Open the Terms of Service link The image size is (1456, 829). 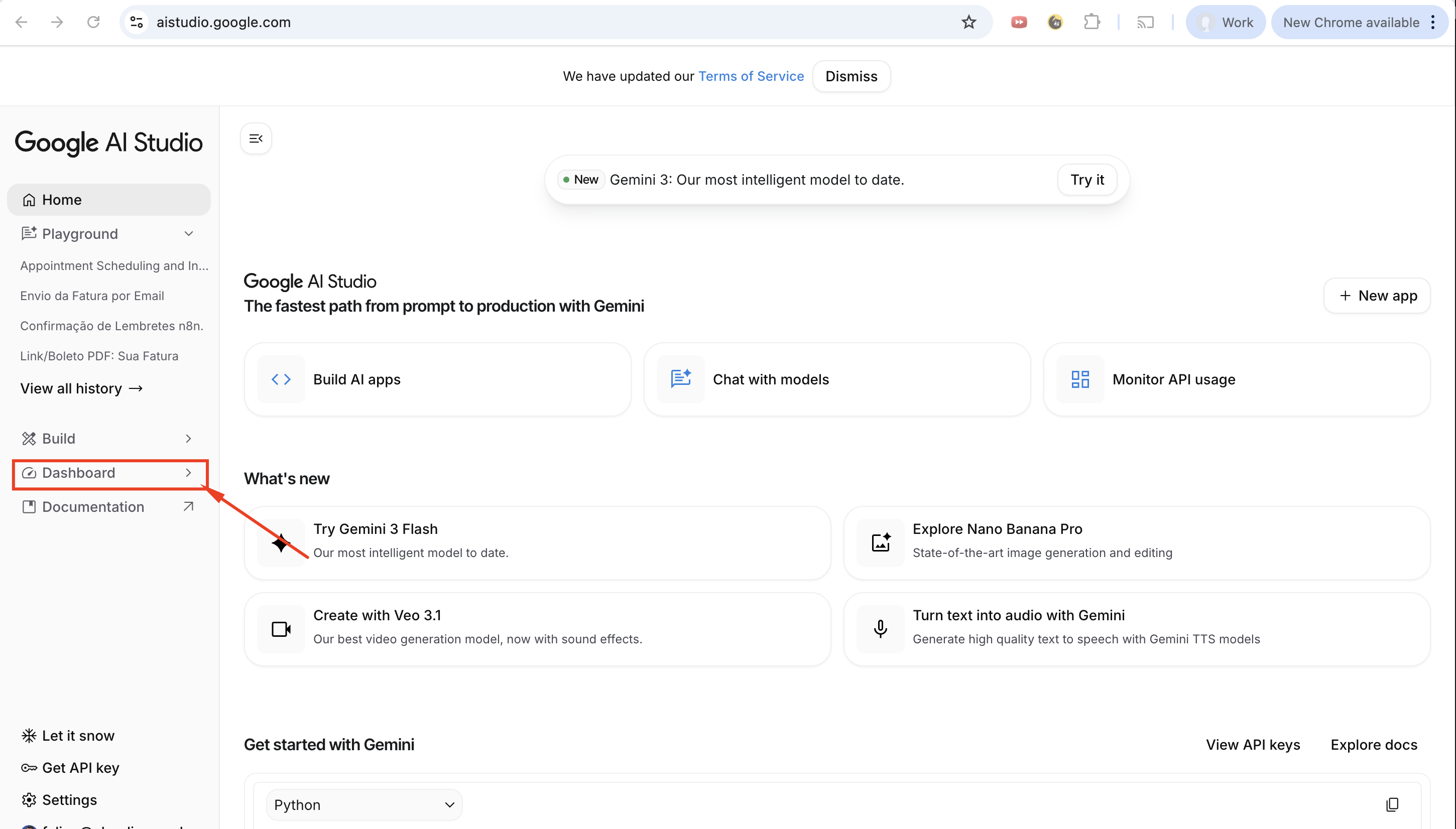click(751, 76)
